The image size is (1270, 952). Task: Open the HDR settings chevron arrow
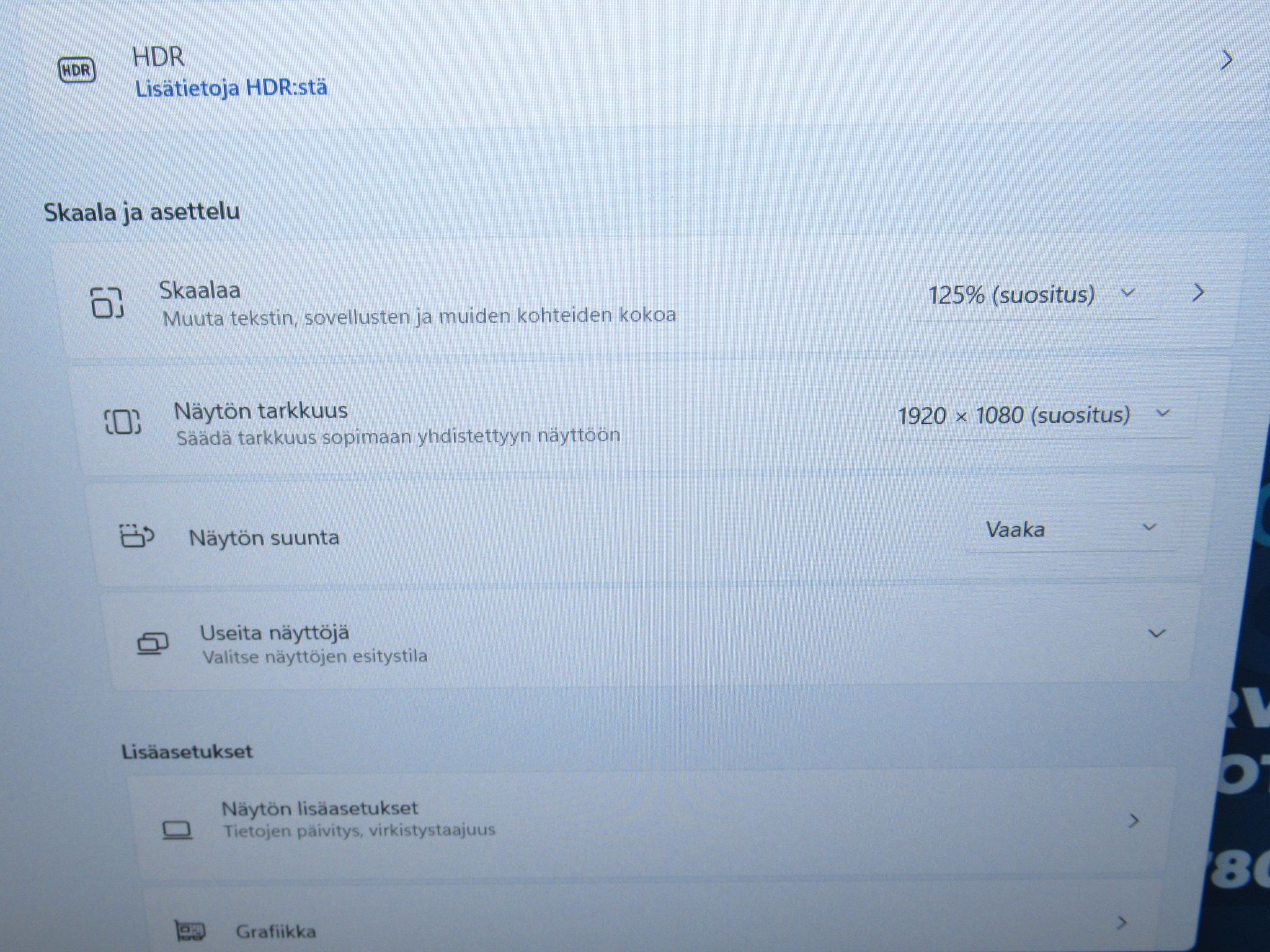click(1225, 60)
